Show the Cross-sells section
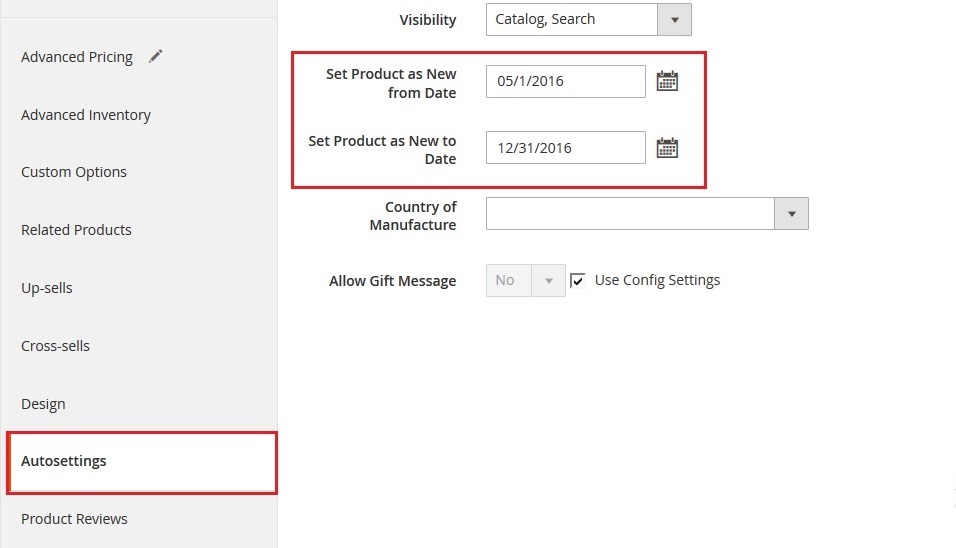This screenshot has width=956, height=548. 55,346
